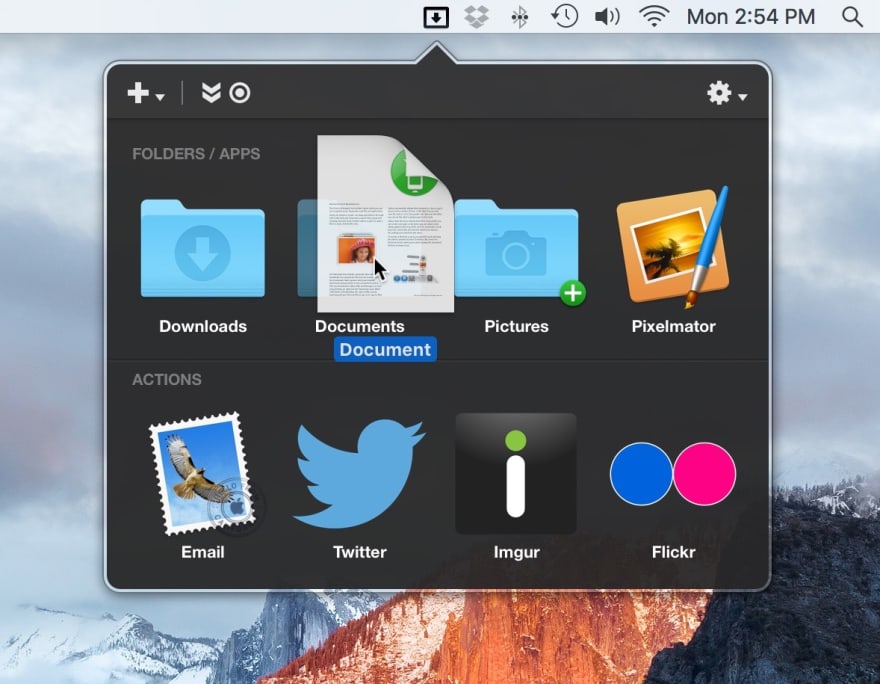Viewport: 880px width, 684px height.
Task: Select the Pictures folder
Action: click(516, 247)
